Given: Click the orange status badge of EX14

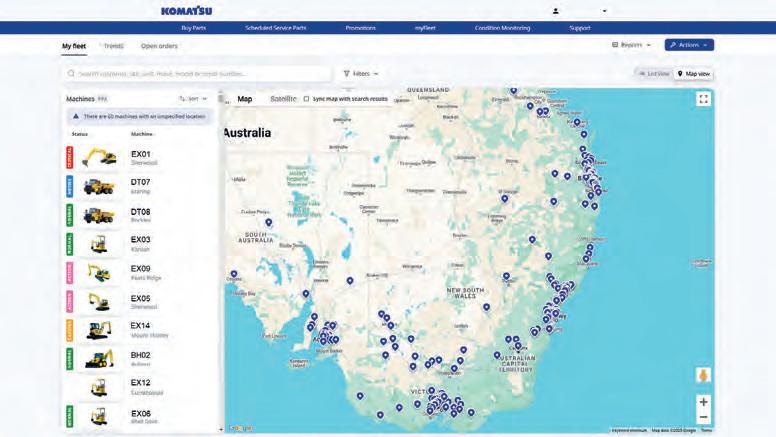Looking at the screenshot, I should pos(69,330).
